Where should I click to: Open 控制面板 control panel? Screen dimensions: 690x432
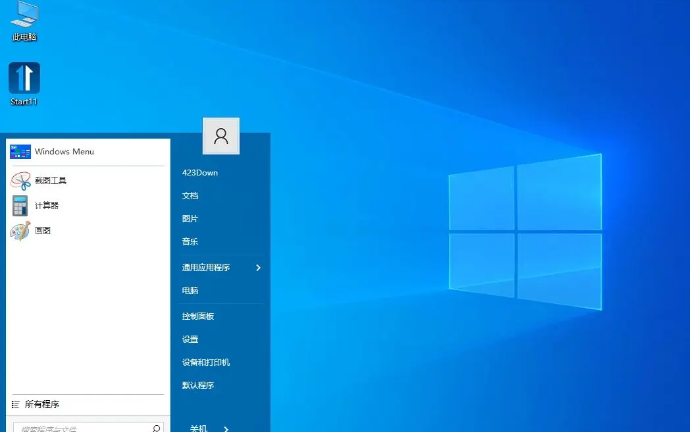tap(198, 316)
